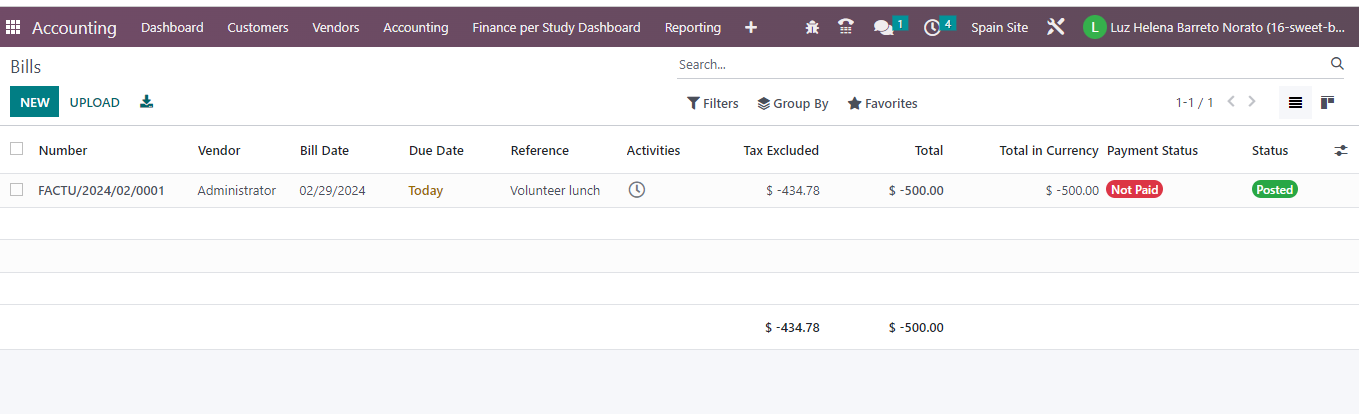Image resolution: width=1359 pixels, height=414 pixels.
Task: Sort by Bill Date column header
Action: click(x=324, y=151)
